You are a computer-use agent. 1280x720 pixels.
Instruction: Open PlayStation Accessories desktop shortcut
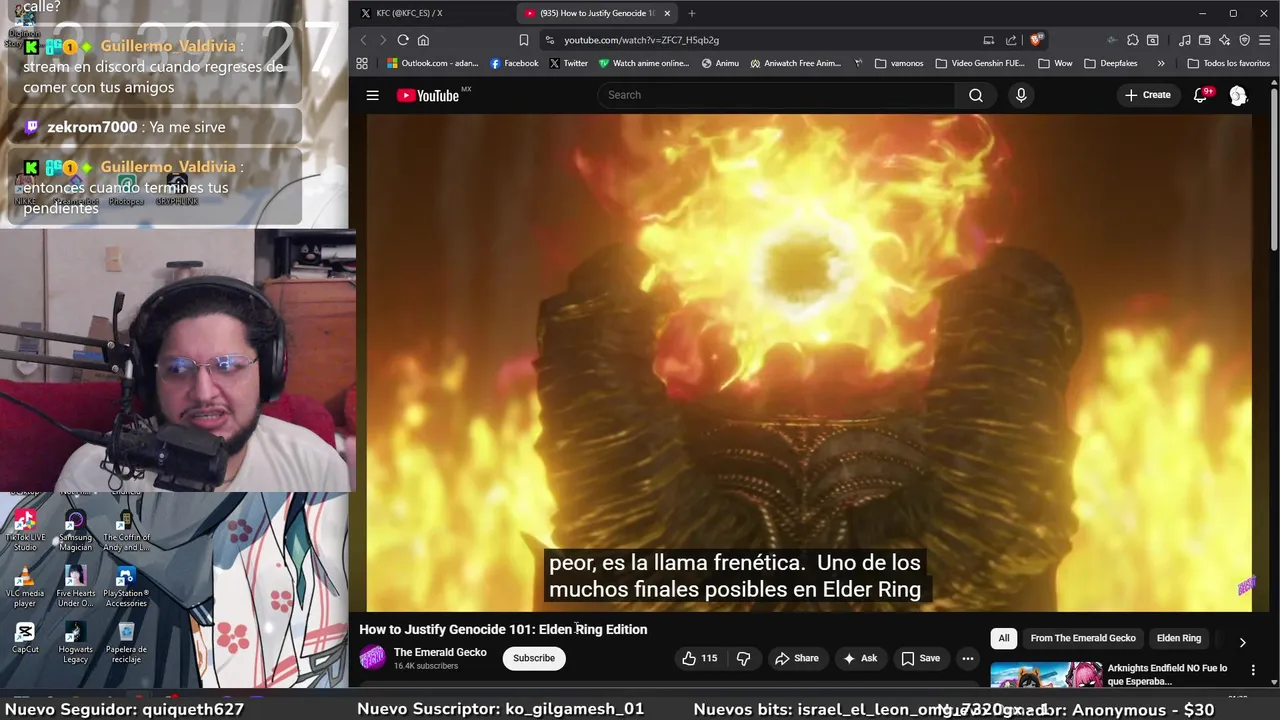[126, 587]
